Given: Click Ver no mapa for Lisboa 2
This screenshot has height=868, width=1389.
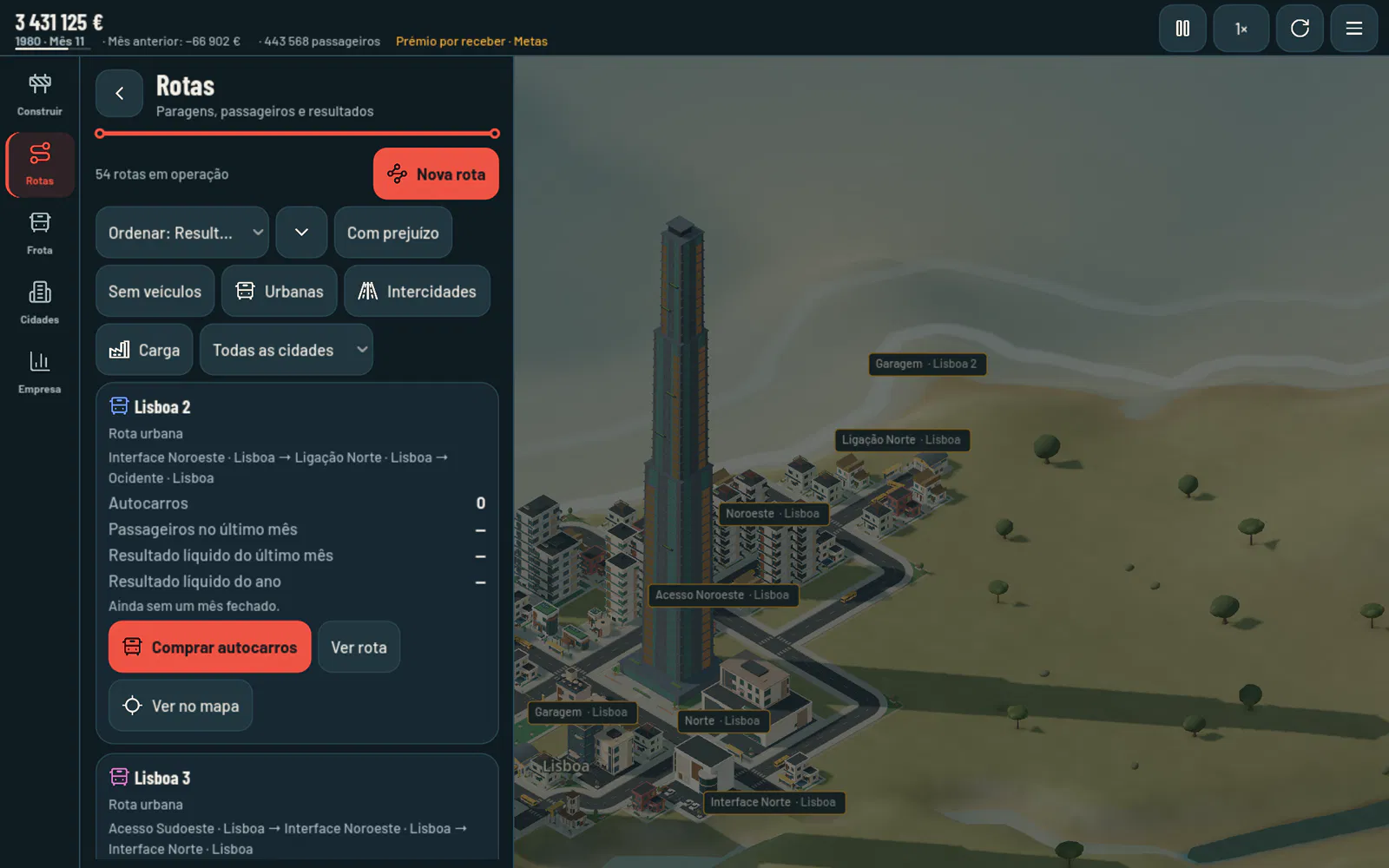Looking at the screenshot, I should [x=181, y=706].
